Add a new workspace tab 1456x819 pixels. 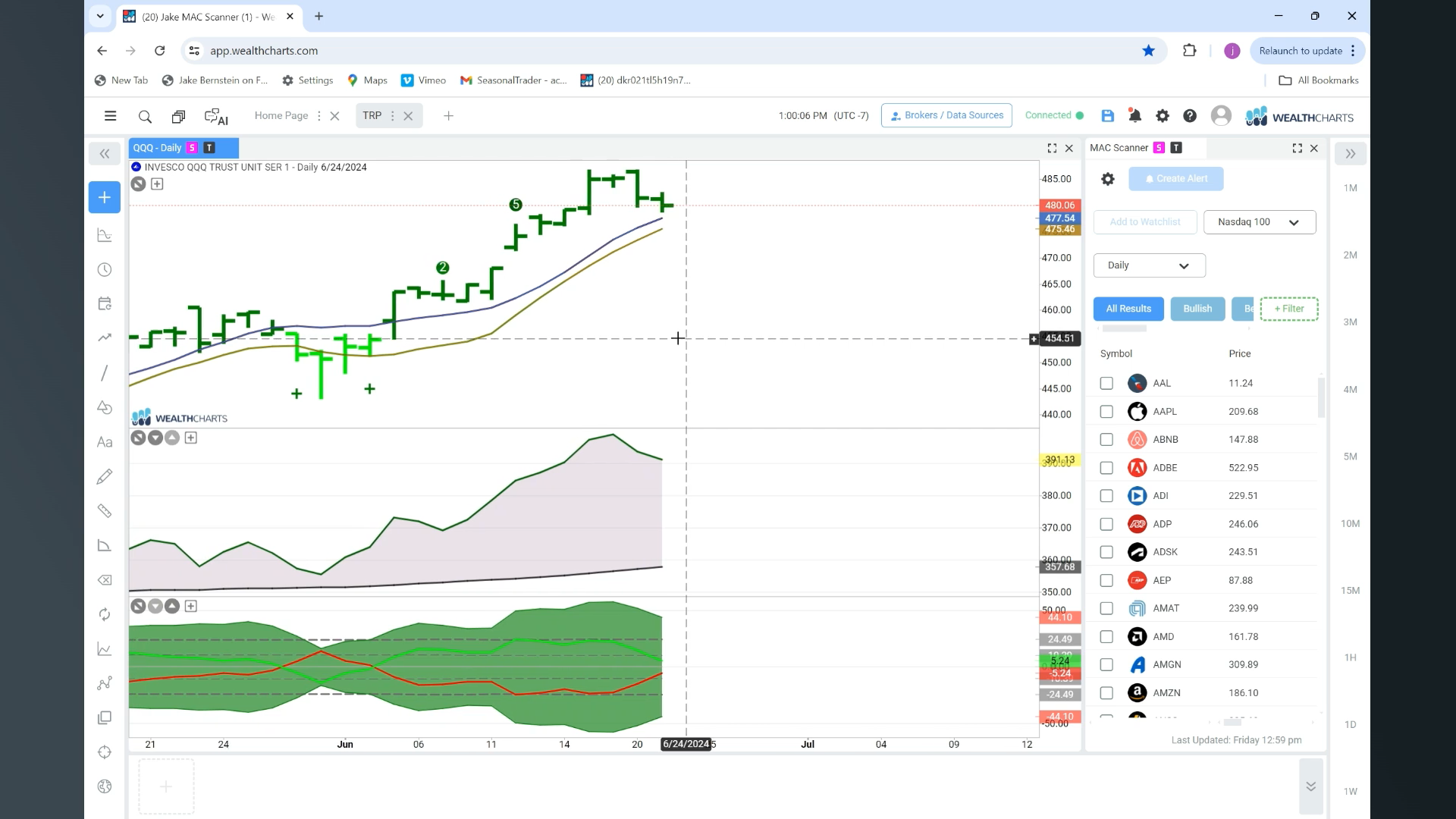coord(448,116)
